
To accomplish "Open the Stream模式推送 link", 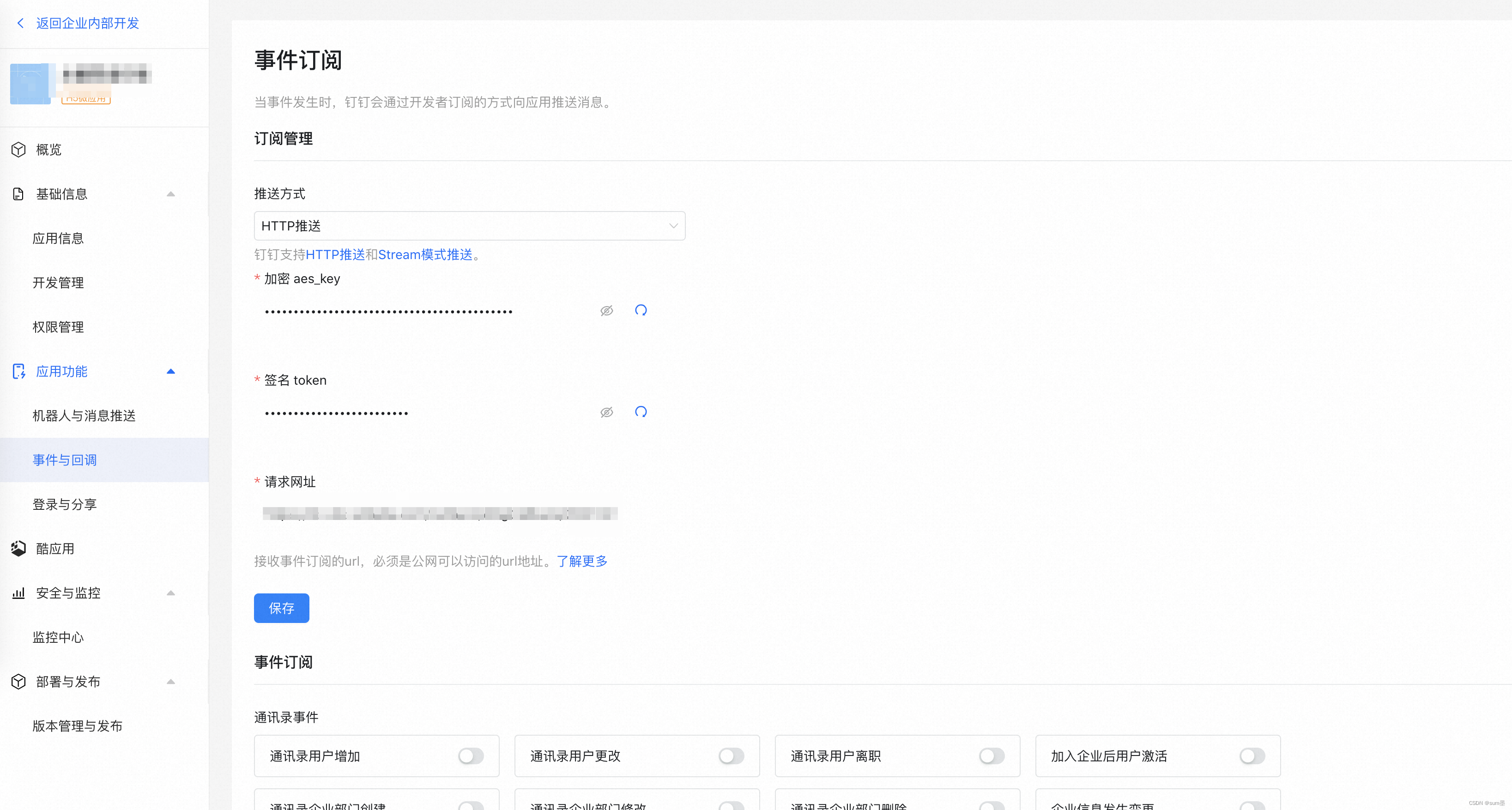I will pos(425,255).
